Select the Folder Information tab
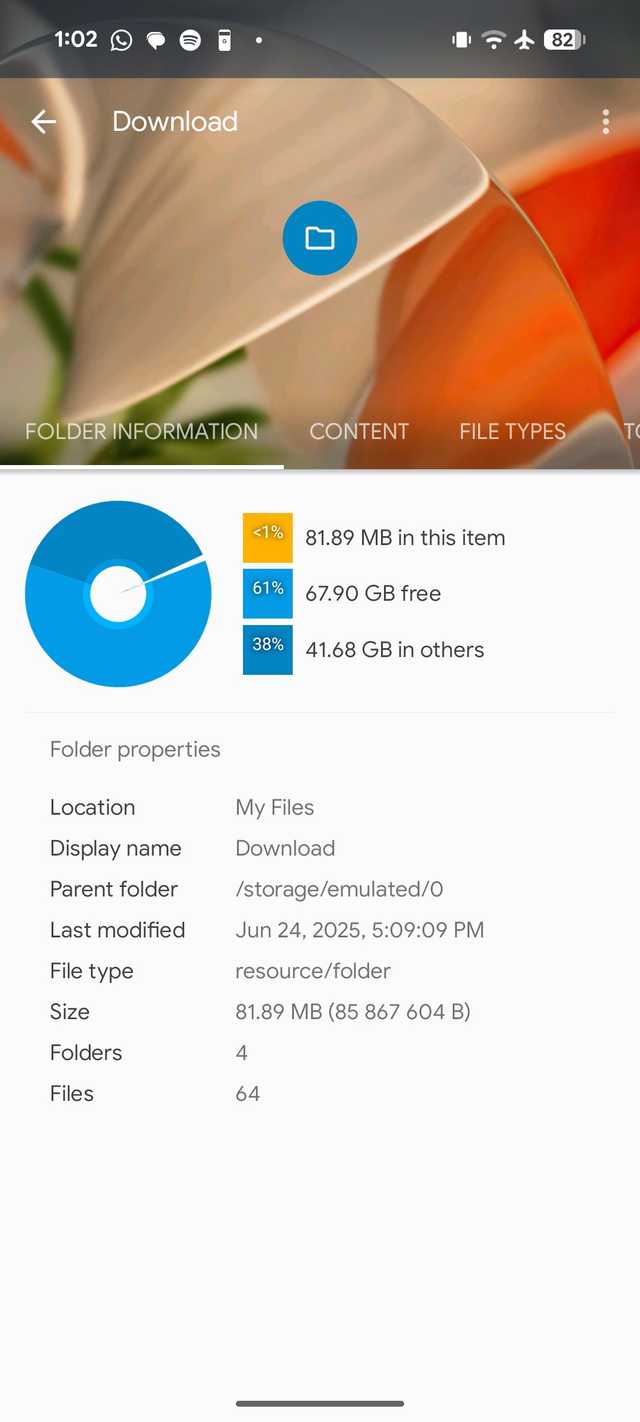Viewport: 640px width, 1422px height. pyautogui.click(x=141, y=431)
